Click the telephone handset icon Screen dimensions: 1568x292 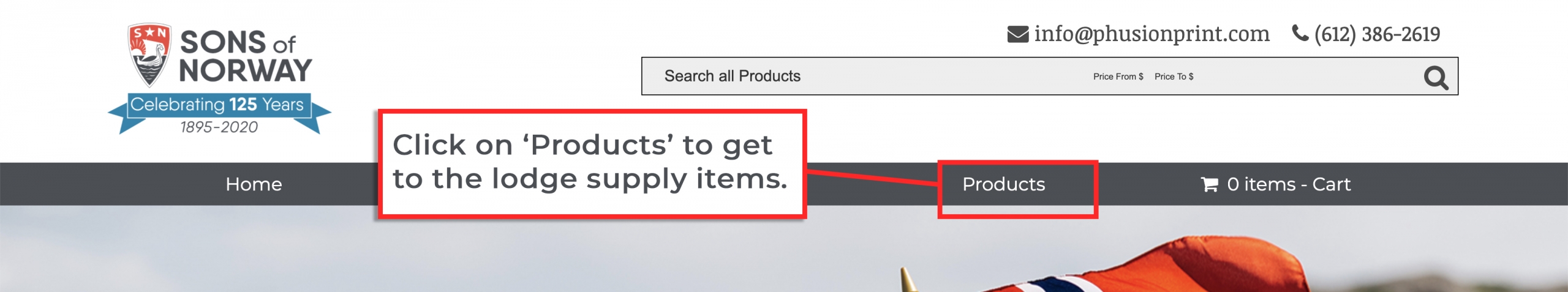[1300, 32]
